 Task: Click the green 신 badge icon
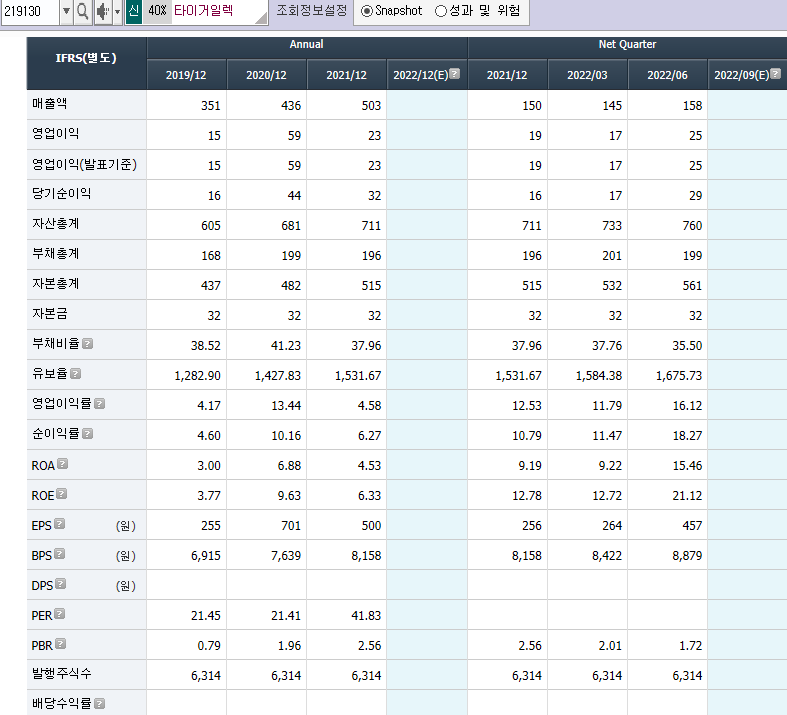134,11
